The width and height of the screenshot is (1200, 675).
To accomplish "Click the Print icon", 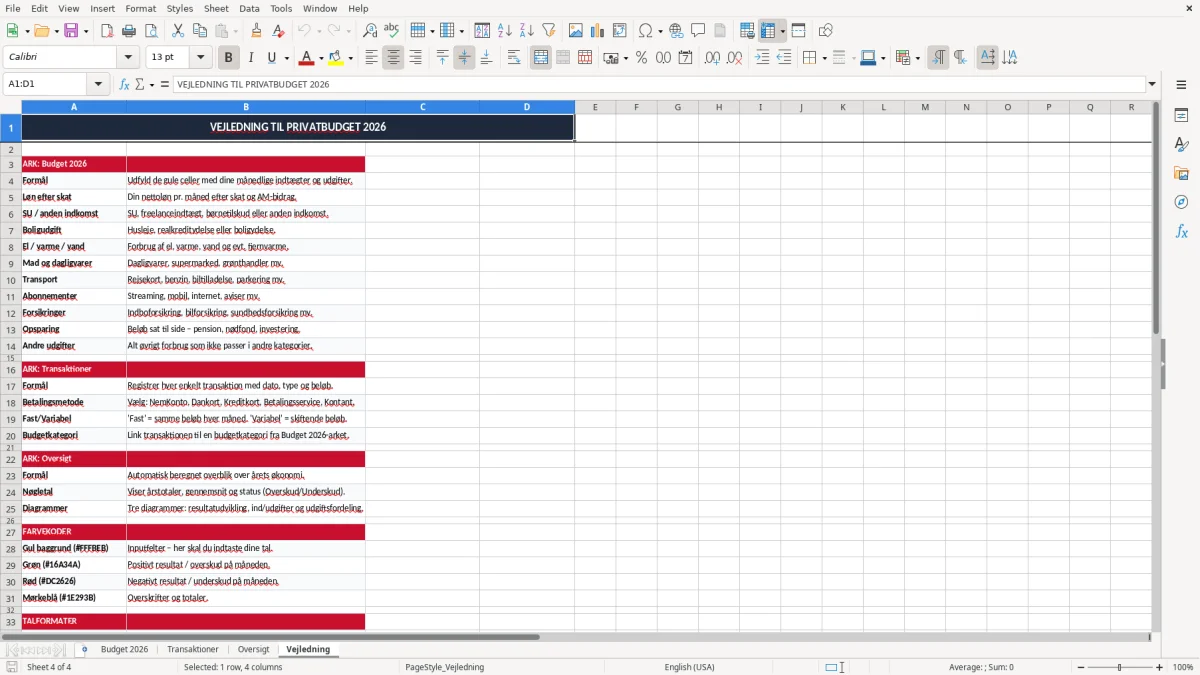I will coord(129,31).
